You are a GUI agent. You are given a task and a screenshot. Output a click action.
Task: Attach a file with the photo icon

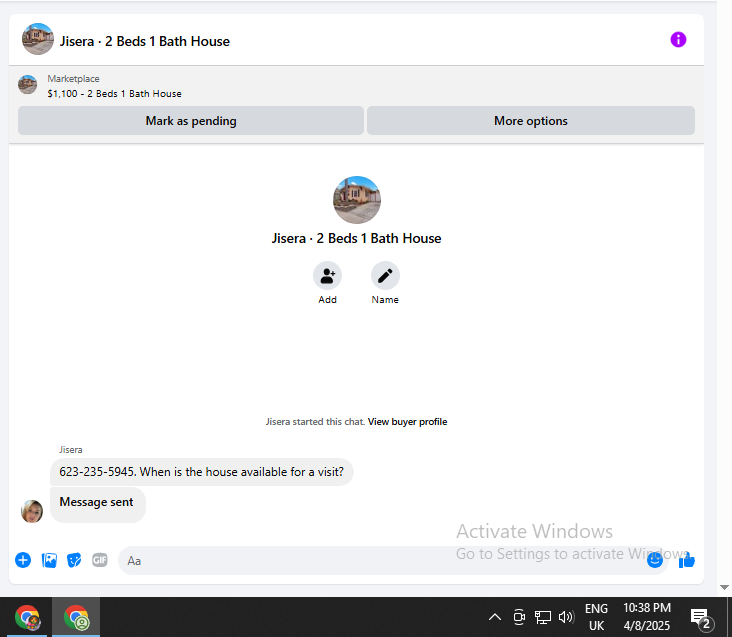(49, 560)
